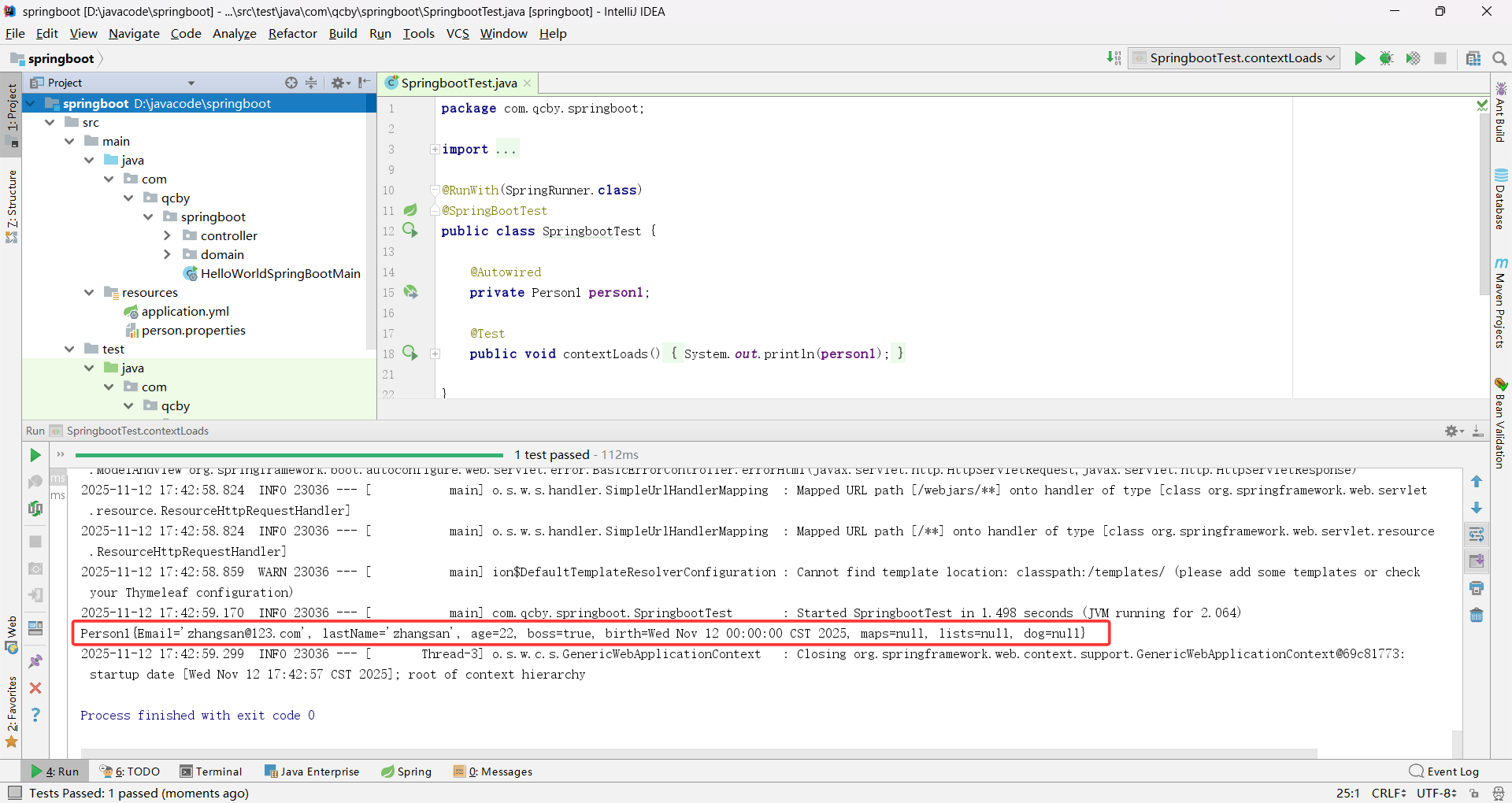This screenshot has height=803, width=1512.
Task: Open the Spring tool window tab
Action: click(406, 772)
